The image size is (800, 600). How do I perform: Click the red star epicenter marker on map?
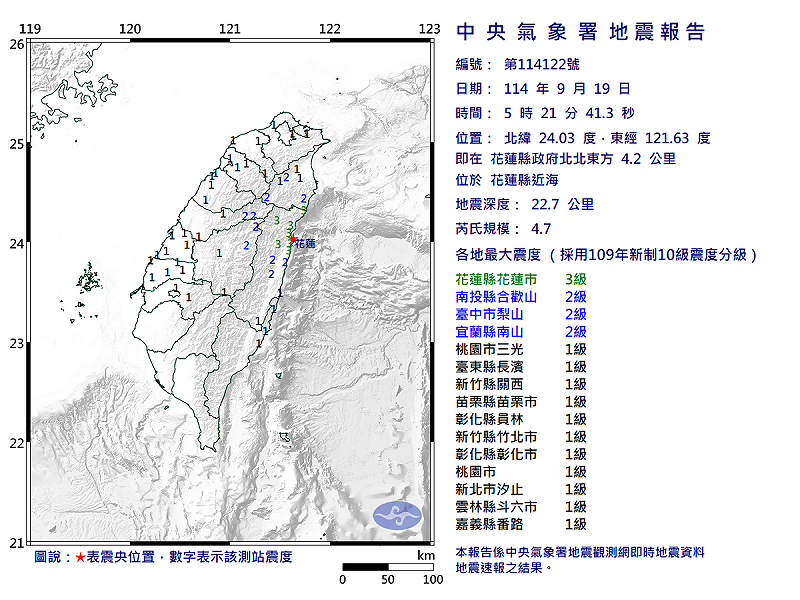[292, 240]
